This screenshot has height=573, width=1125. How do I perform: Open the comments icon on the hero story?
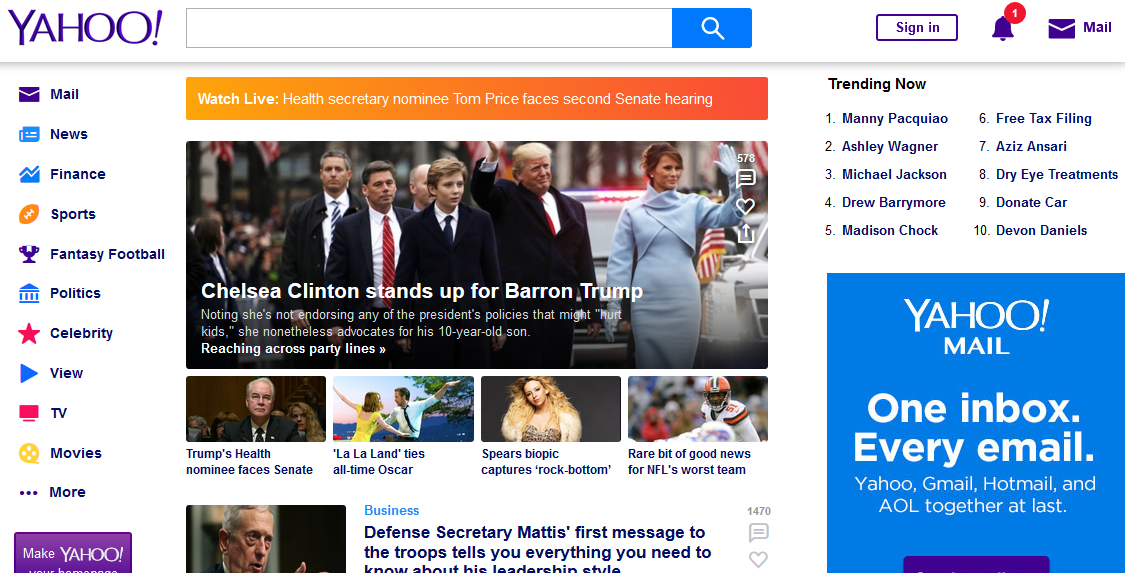pyautogui.click(x=745, y=179)
